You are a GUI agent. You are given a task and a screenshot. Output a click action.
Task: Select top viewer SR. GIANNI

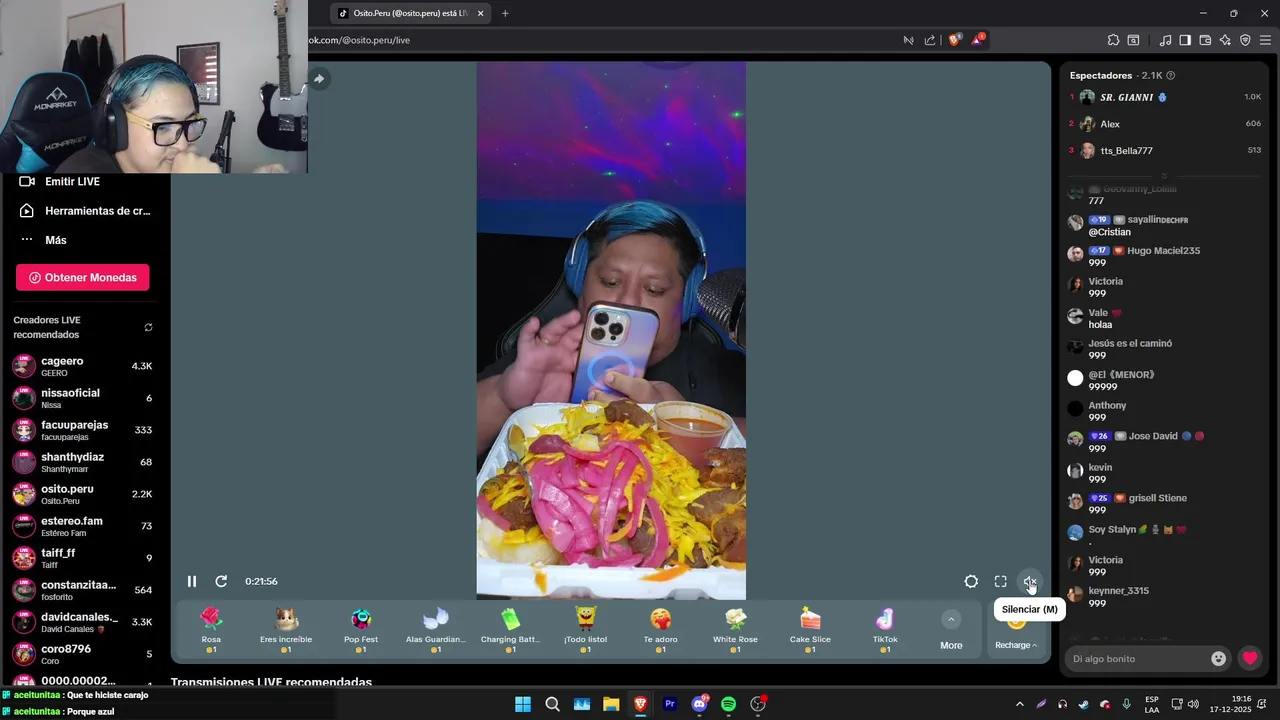click(x=1165, y=97)
